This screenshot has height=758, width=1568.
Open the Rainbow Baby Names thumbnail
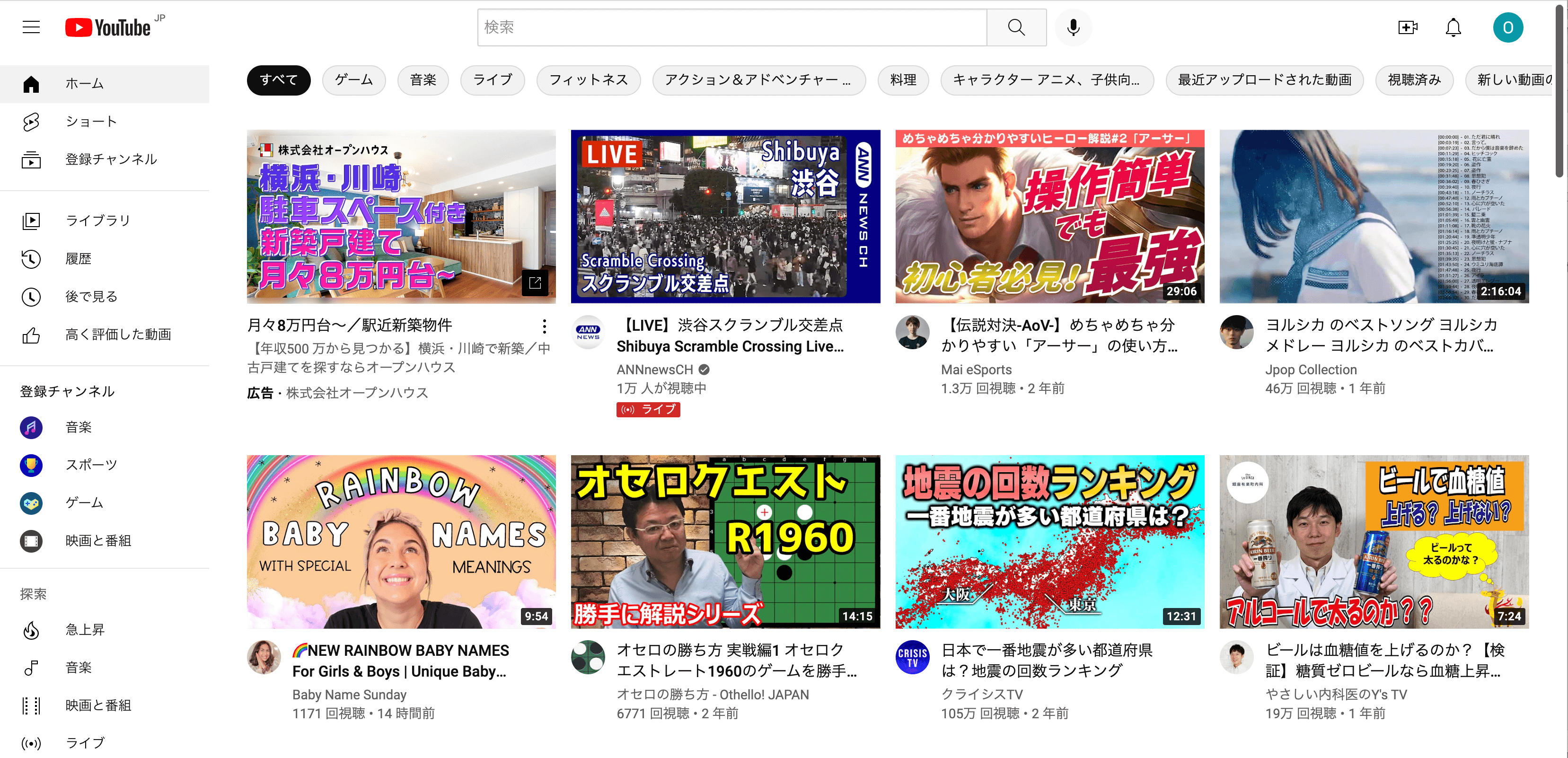coord(401,541)
